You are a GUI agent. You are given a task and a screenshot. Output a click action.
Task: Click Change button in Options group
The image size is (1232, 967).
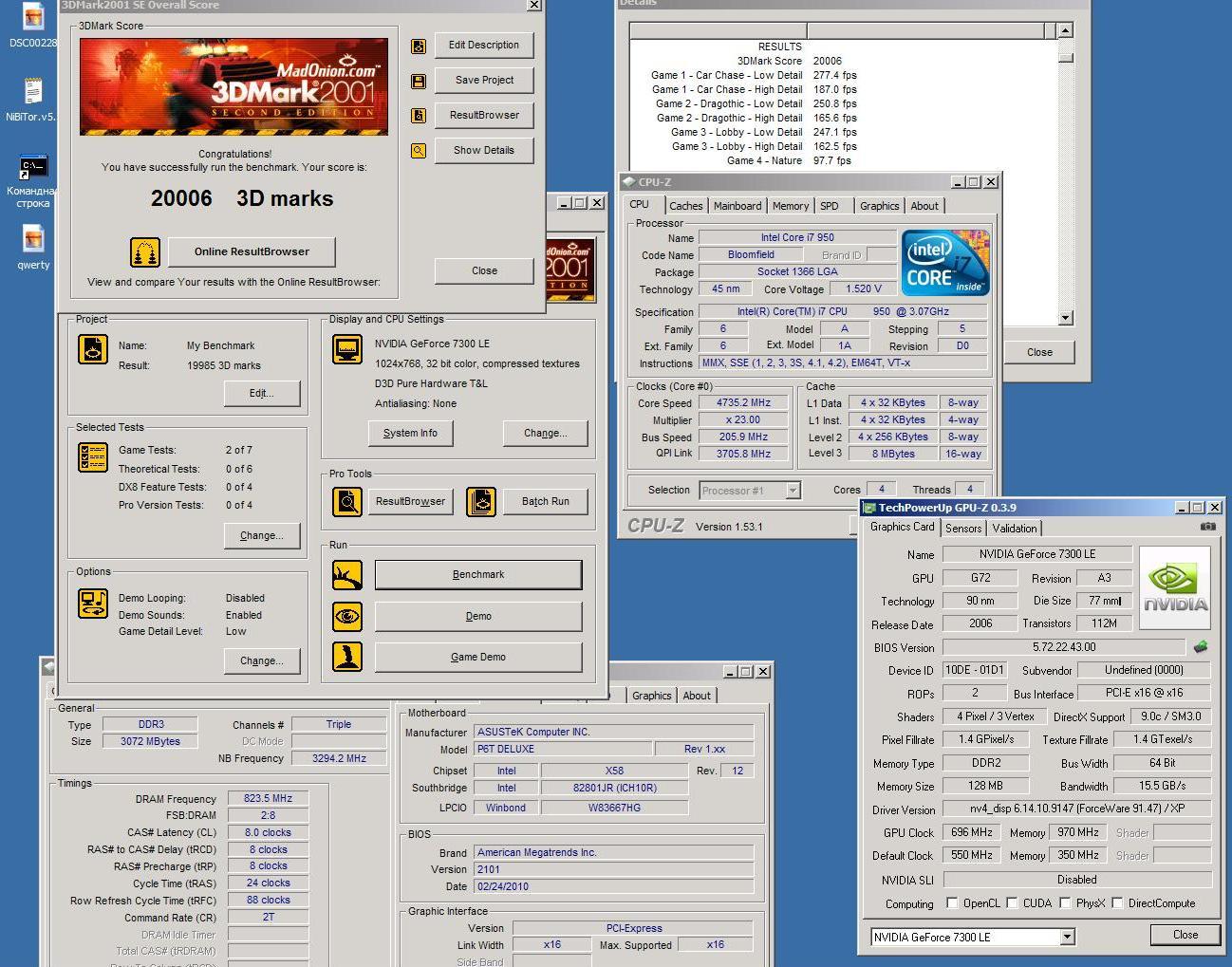(x=262, y=661)
